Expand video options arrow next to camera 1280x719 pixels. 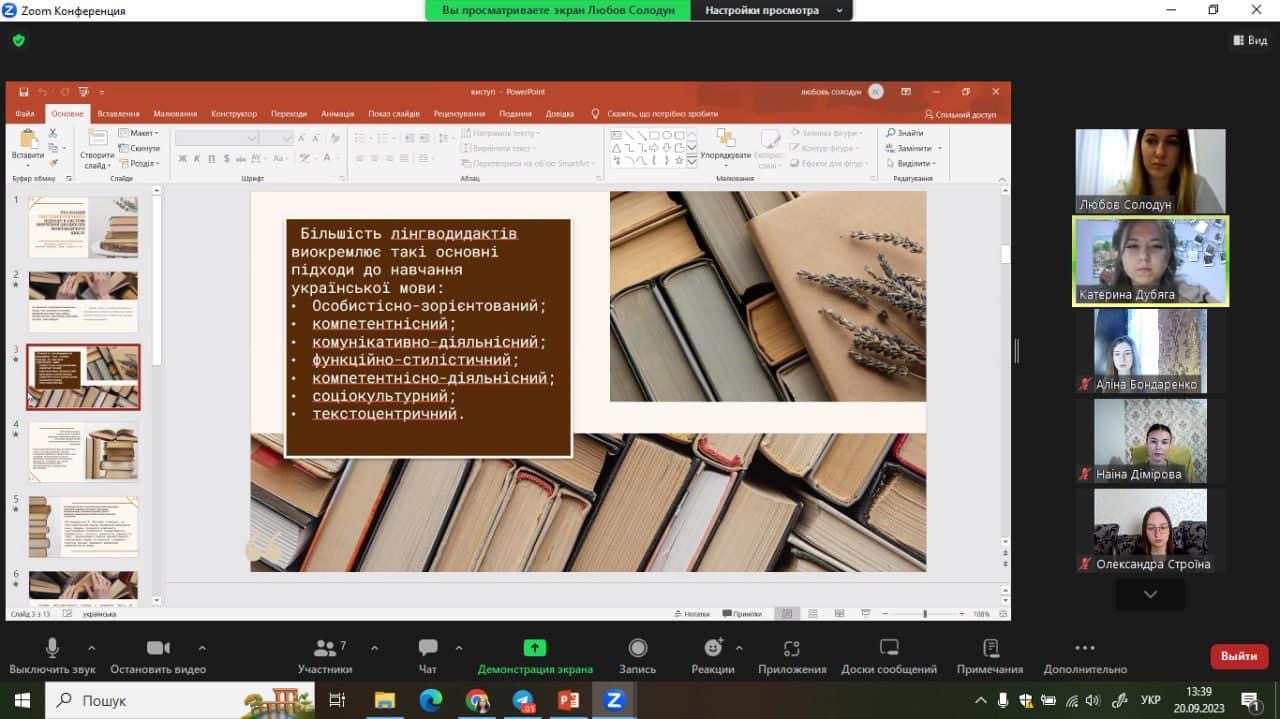[202, 647]
